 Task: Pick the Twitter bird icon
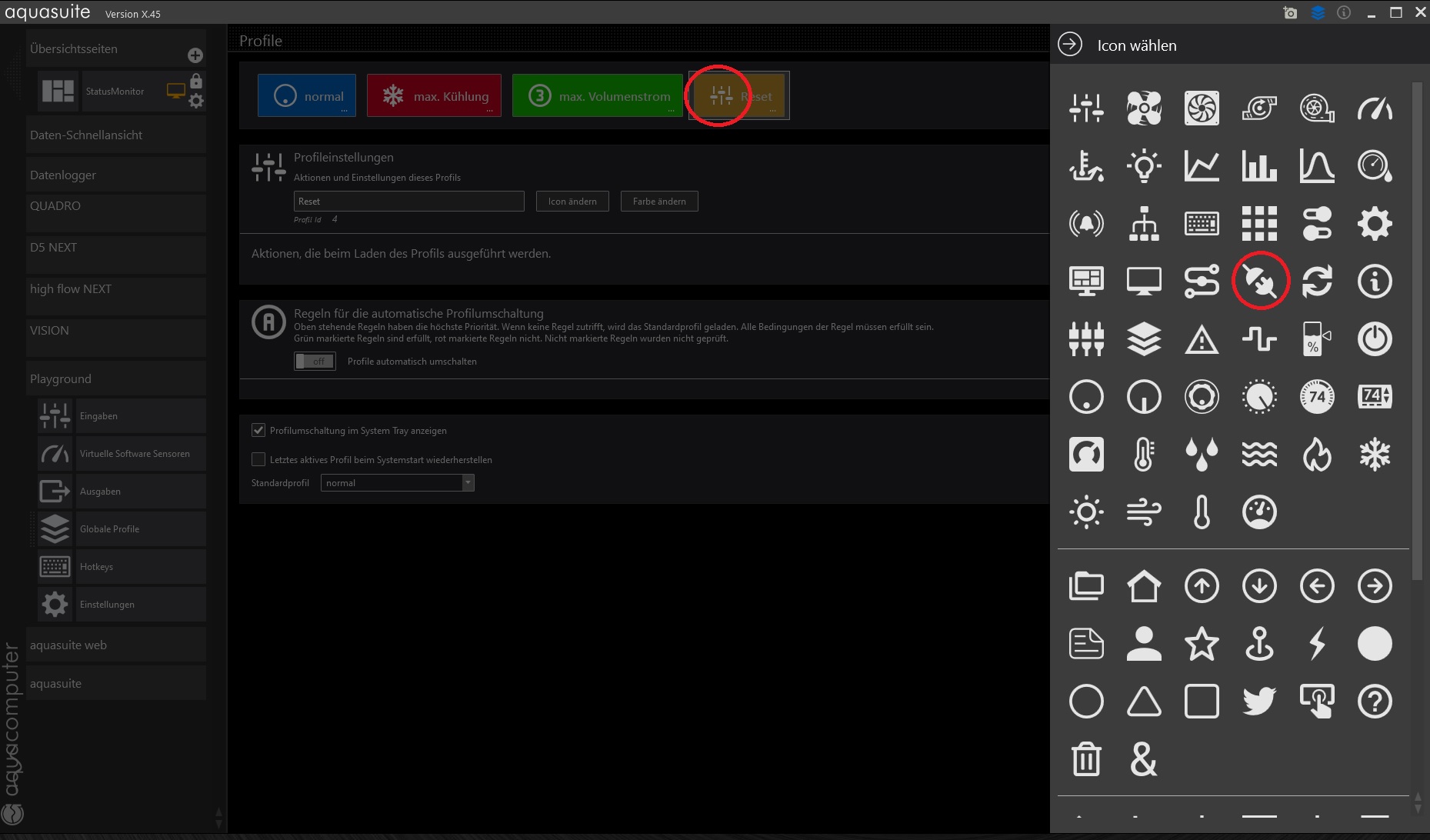click(x=1259, y=701)
